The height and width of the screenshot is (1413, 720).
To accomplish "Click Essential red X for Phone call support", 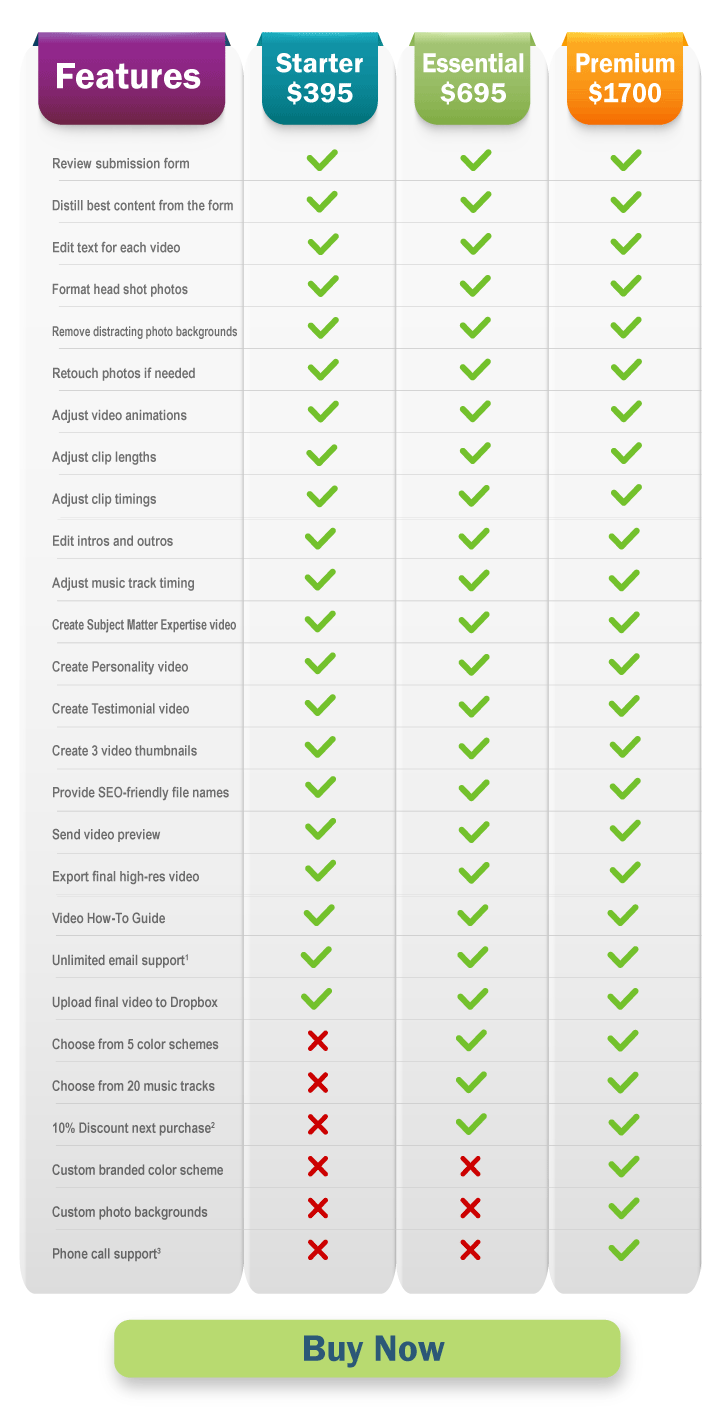I will click(471, 1249).
